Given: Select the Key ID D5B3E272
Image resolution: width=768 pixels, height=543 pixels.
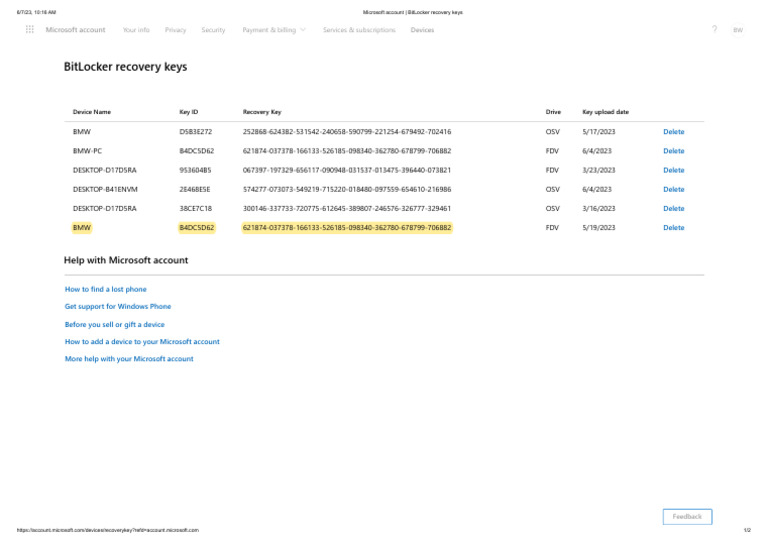Looking at the screenshot, I should pos(195,132).
